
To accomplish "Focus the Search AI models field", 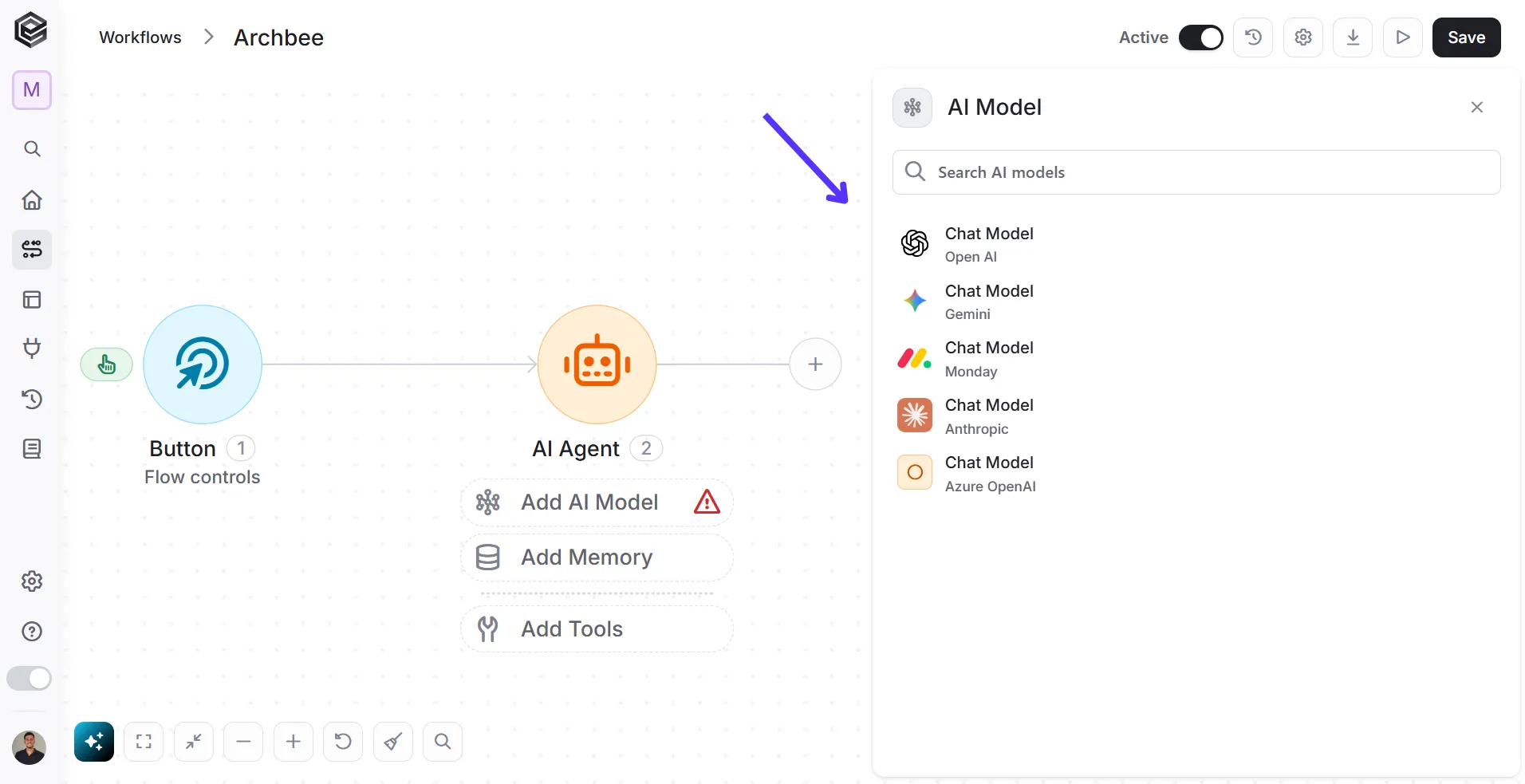I will 1196,172.
